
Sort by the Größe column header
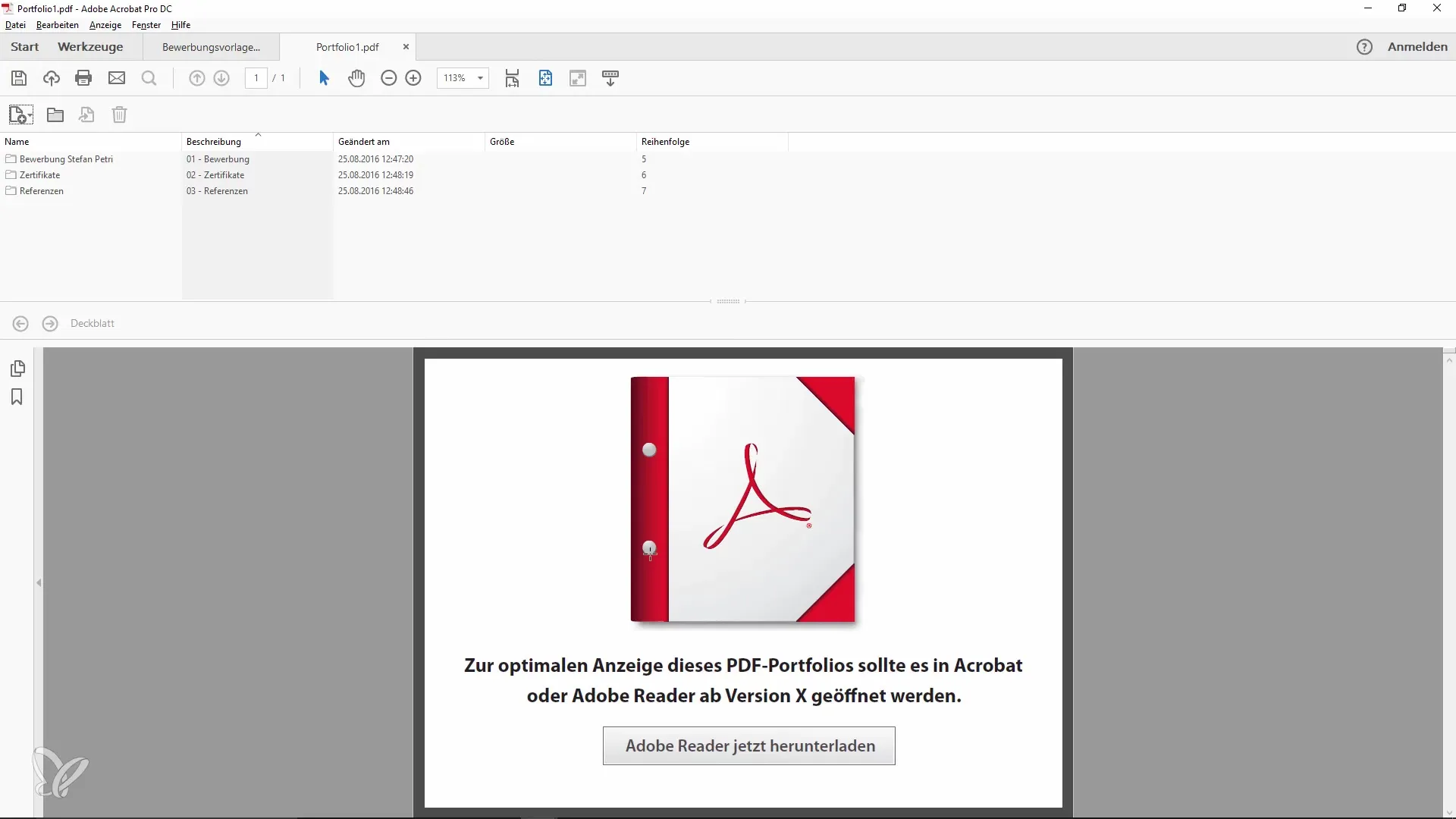(x=561, y=142)
